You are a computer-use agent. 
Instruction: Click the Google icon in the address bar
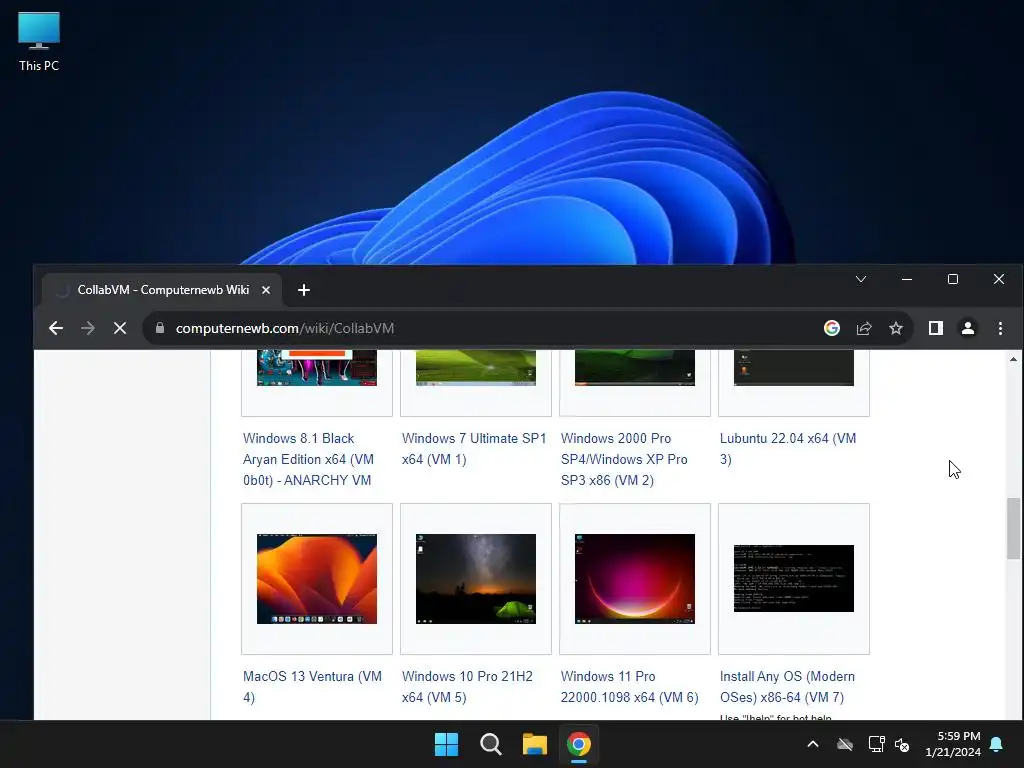click(x=831, y=328)
